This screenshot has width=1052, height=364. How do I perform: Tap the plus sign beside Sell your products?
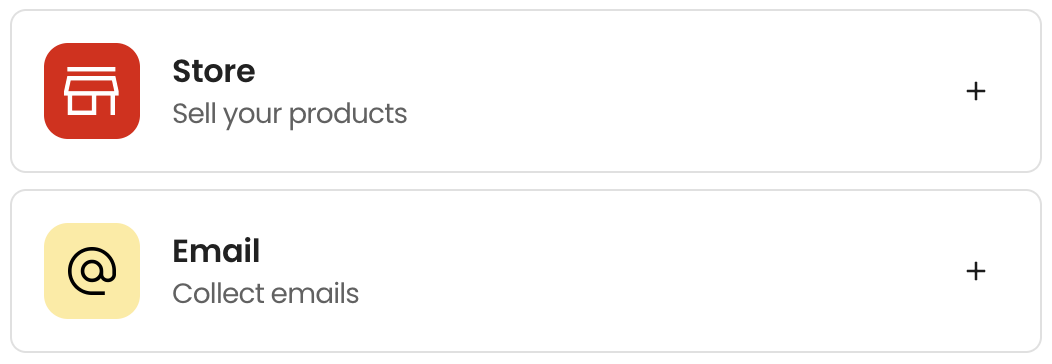point(976,91)
